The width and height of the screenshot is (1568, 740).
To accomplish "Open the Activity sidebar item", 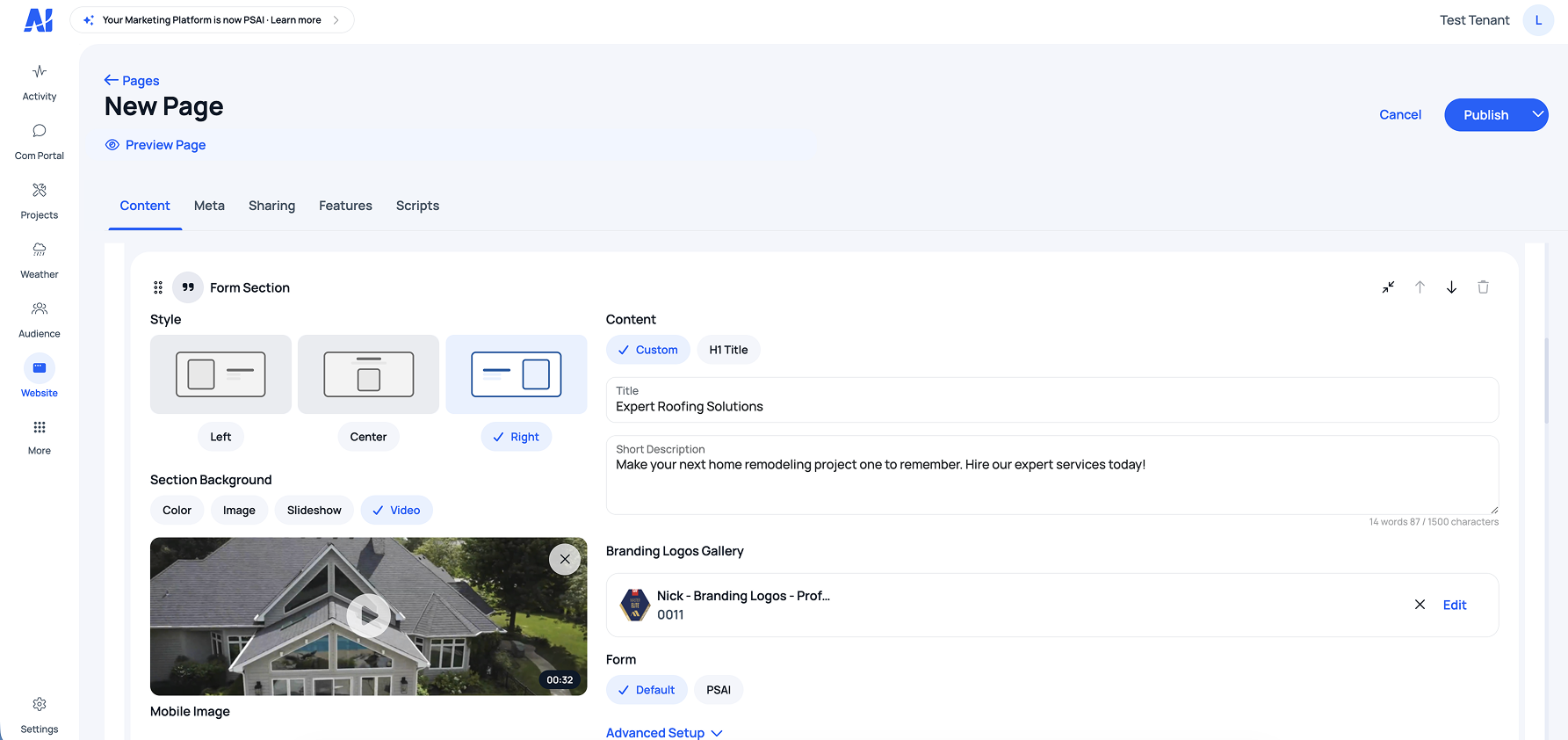I will click(40, 83).
